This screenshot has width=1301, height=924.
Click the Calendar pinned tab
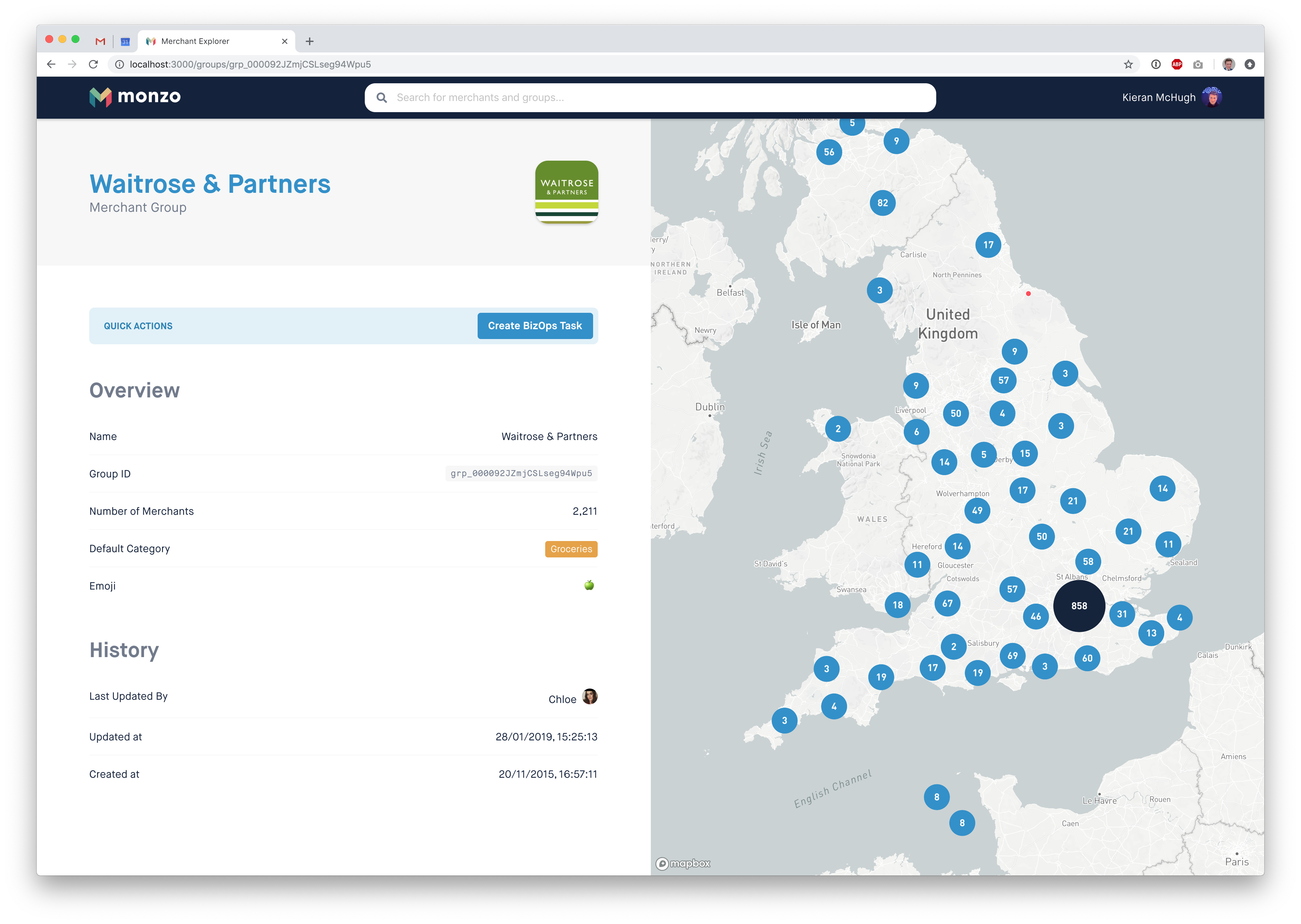coord(125,41)
